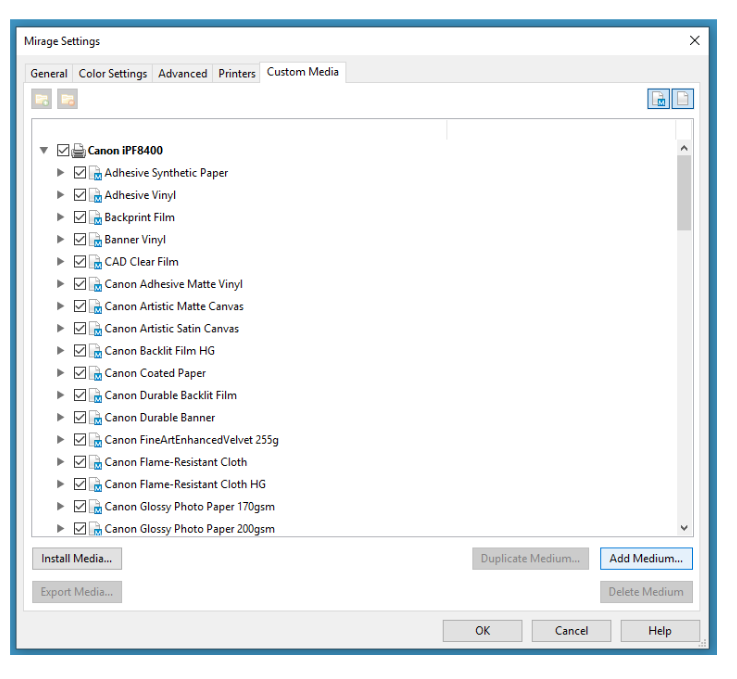Toggle the Canon Flame-Resistant Cloth checkbox
The height and width of the screenshot is (679, 737).
[x=80, y=462]
